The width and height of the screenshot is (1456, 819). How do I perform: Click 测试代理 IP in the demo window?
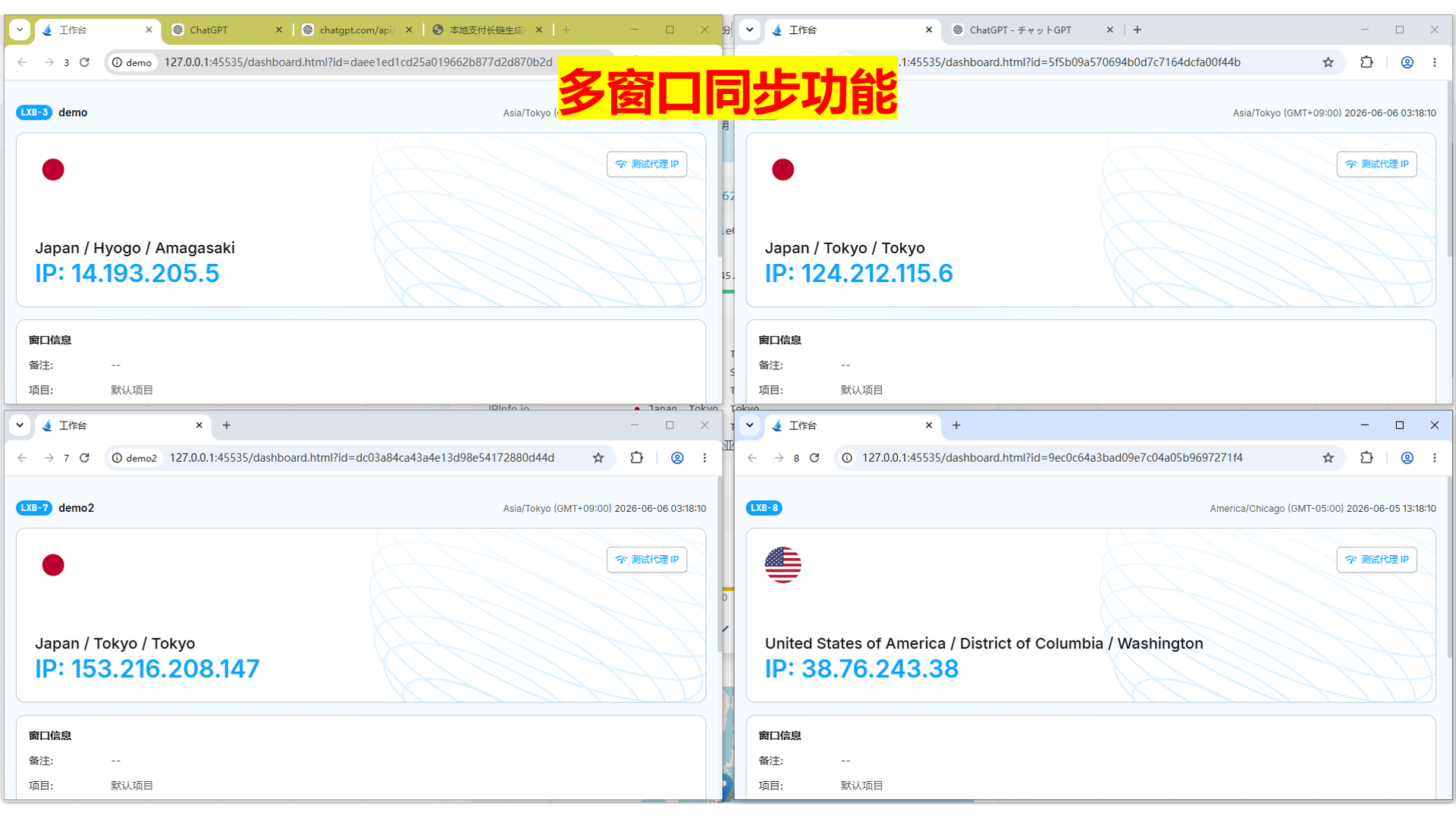pos(647,164)
